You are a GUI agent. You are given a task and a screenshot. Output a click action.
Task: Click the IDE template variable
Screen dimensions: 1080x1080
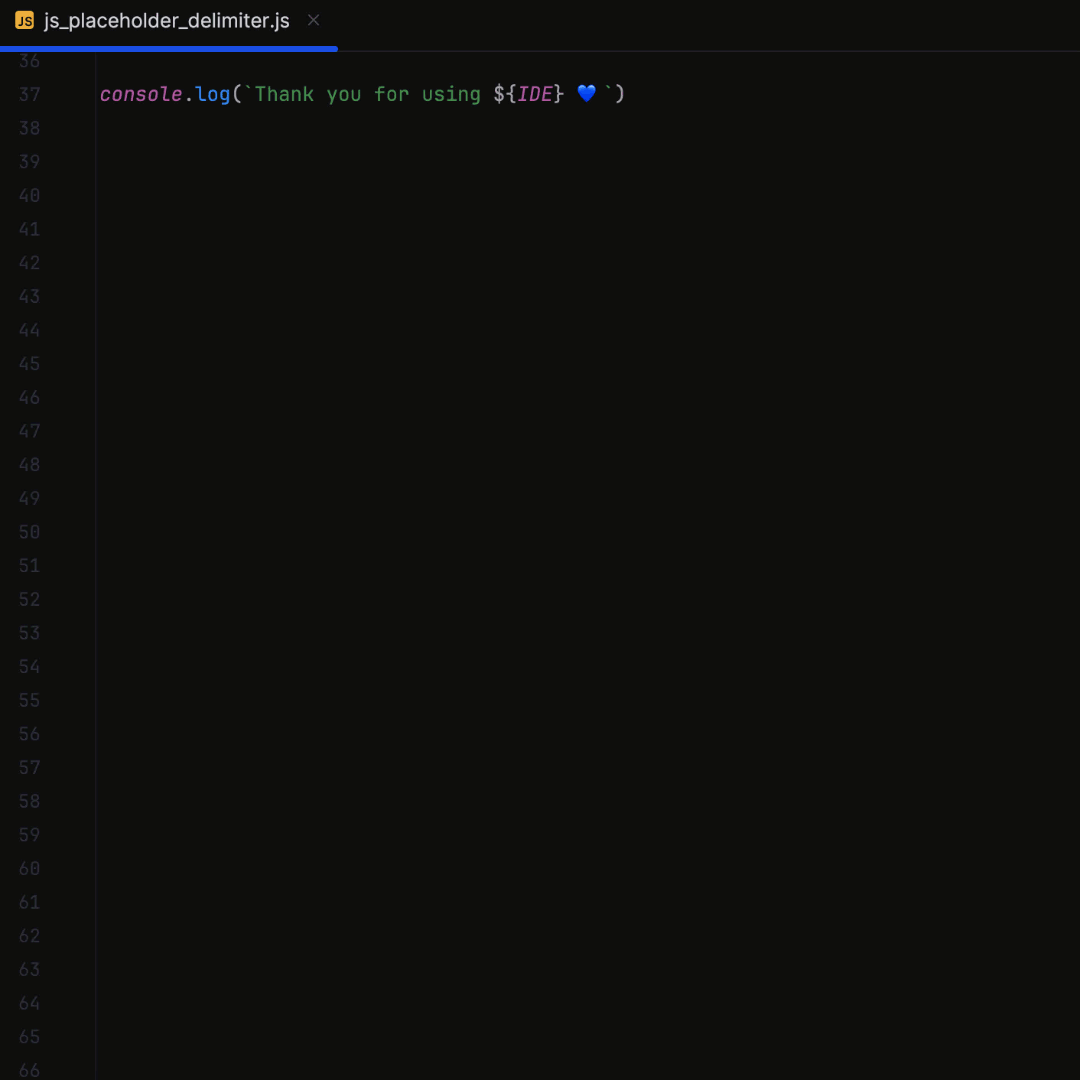click(x=534, y=93)
